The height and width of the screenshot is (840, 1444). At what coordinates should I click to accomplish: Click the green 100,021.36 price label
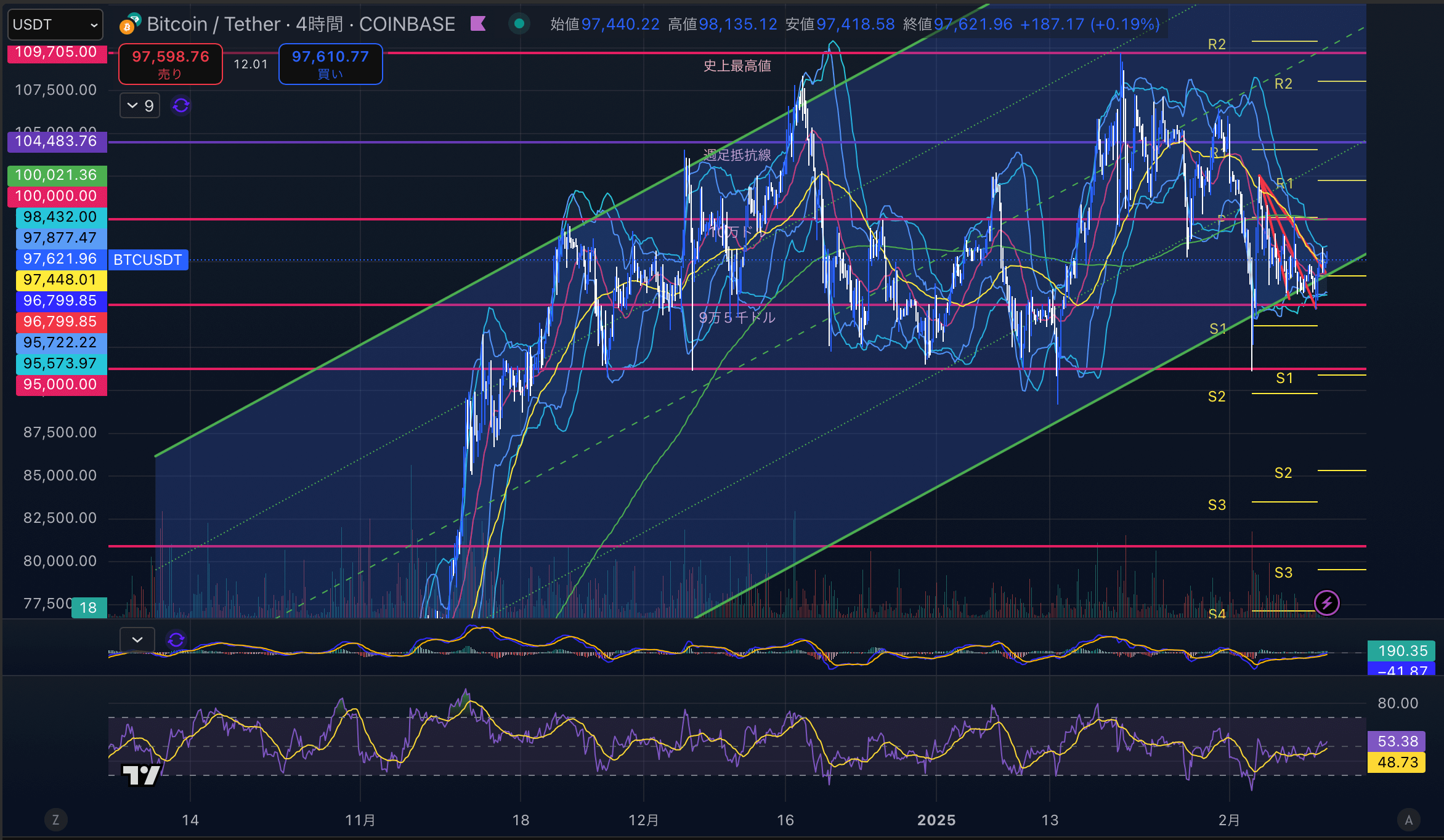pyautogui.click(x=57, y=175)
